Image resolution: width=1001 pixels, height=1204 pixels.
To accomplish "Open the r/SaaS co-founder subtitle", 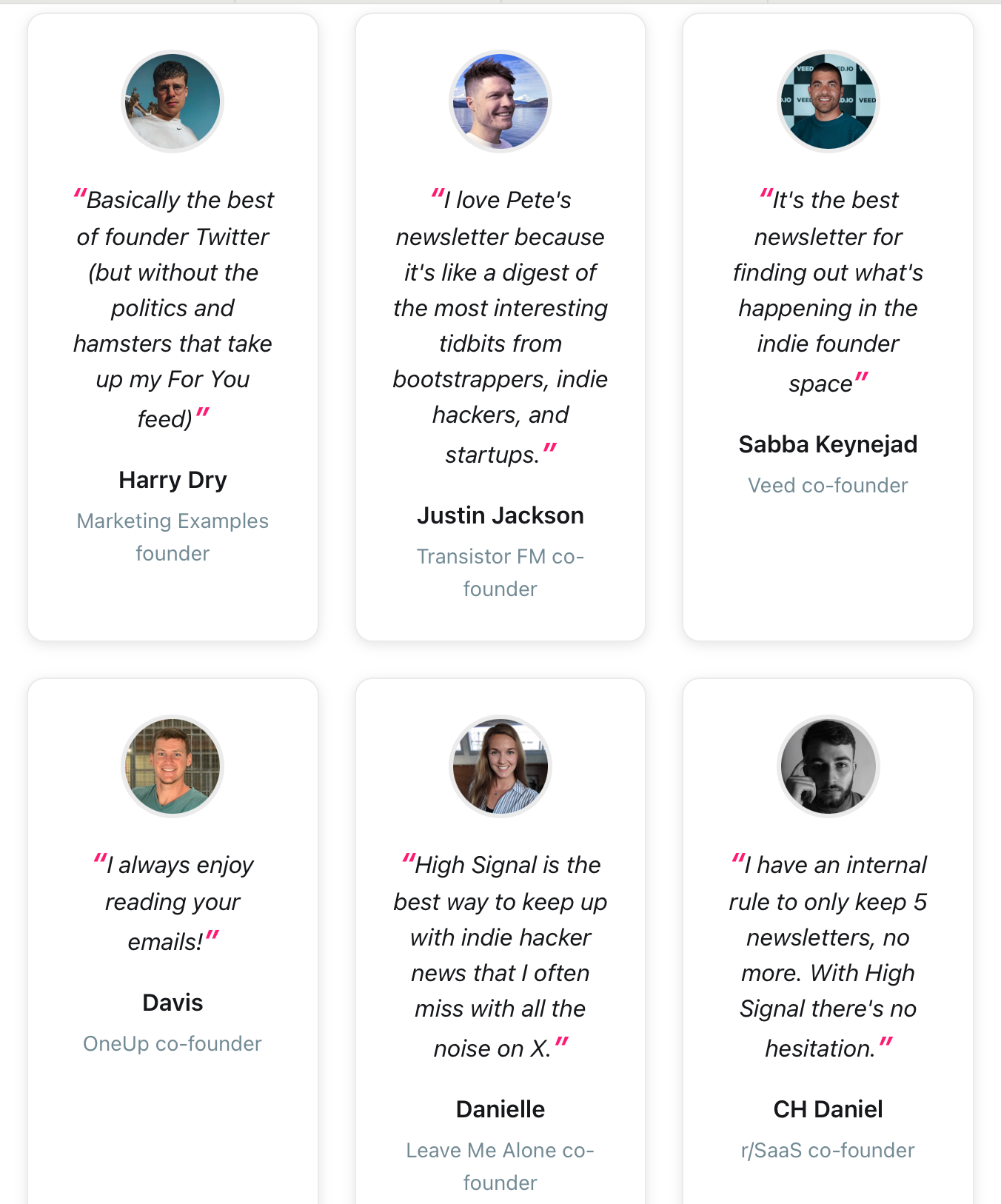I will [828, 1150].
